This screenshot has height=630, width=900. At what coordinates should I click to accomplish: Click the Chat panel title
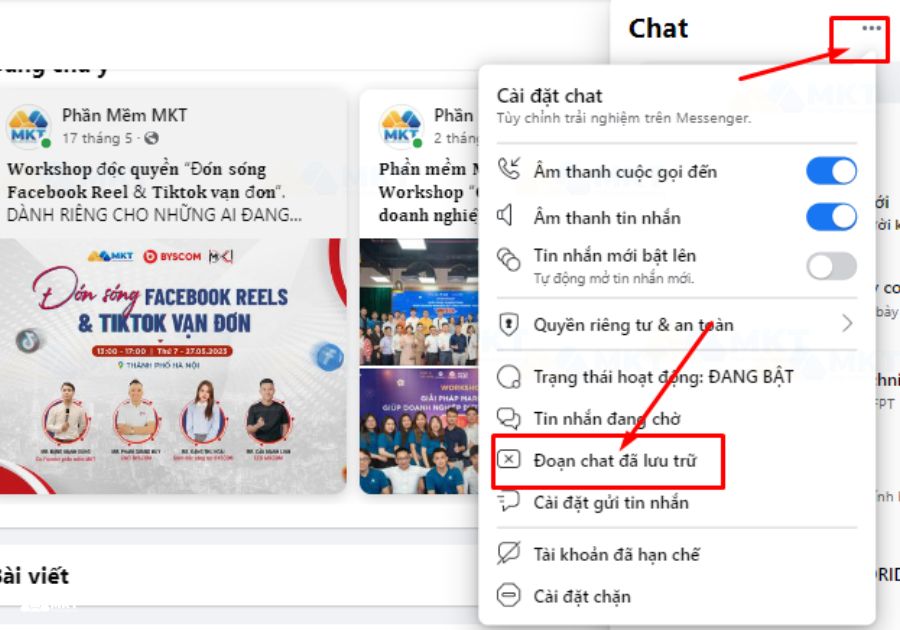[x=658, y=28]
